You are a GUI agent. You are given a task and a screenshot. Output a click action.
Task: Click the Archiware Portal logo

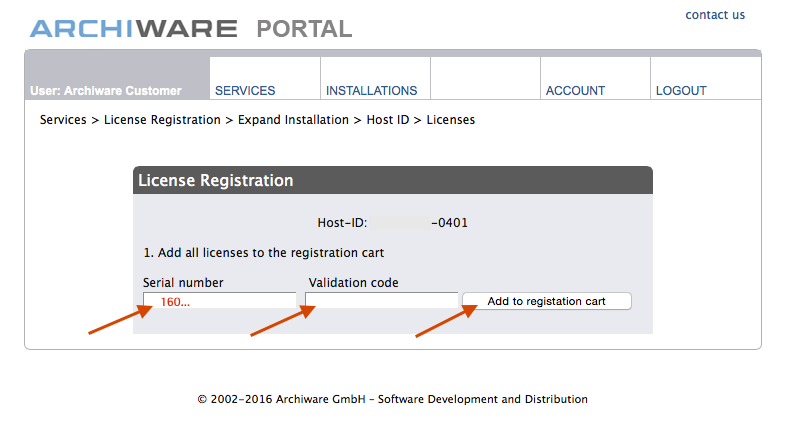click(x=190, y=28)
